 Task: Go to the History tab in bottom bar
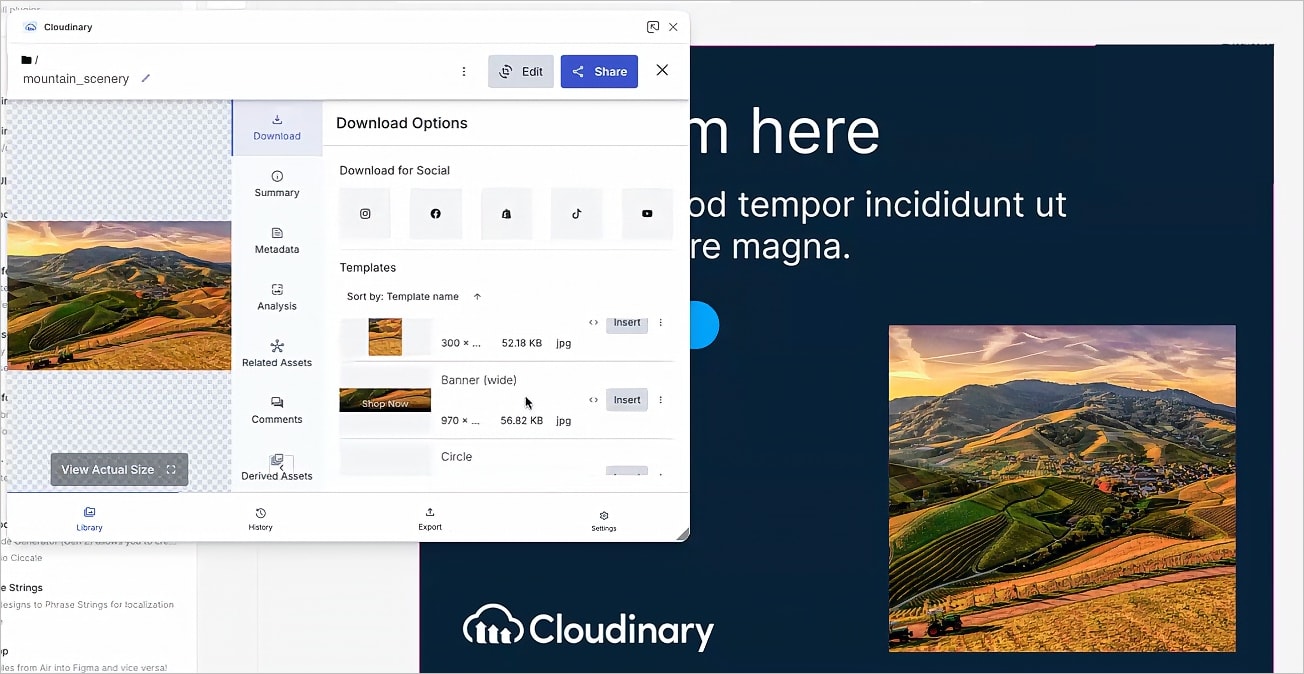[x=260, y=519]
